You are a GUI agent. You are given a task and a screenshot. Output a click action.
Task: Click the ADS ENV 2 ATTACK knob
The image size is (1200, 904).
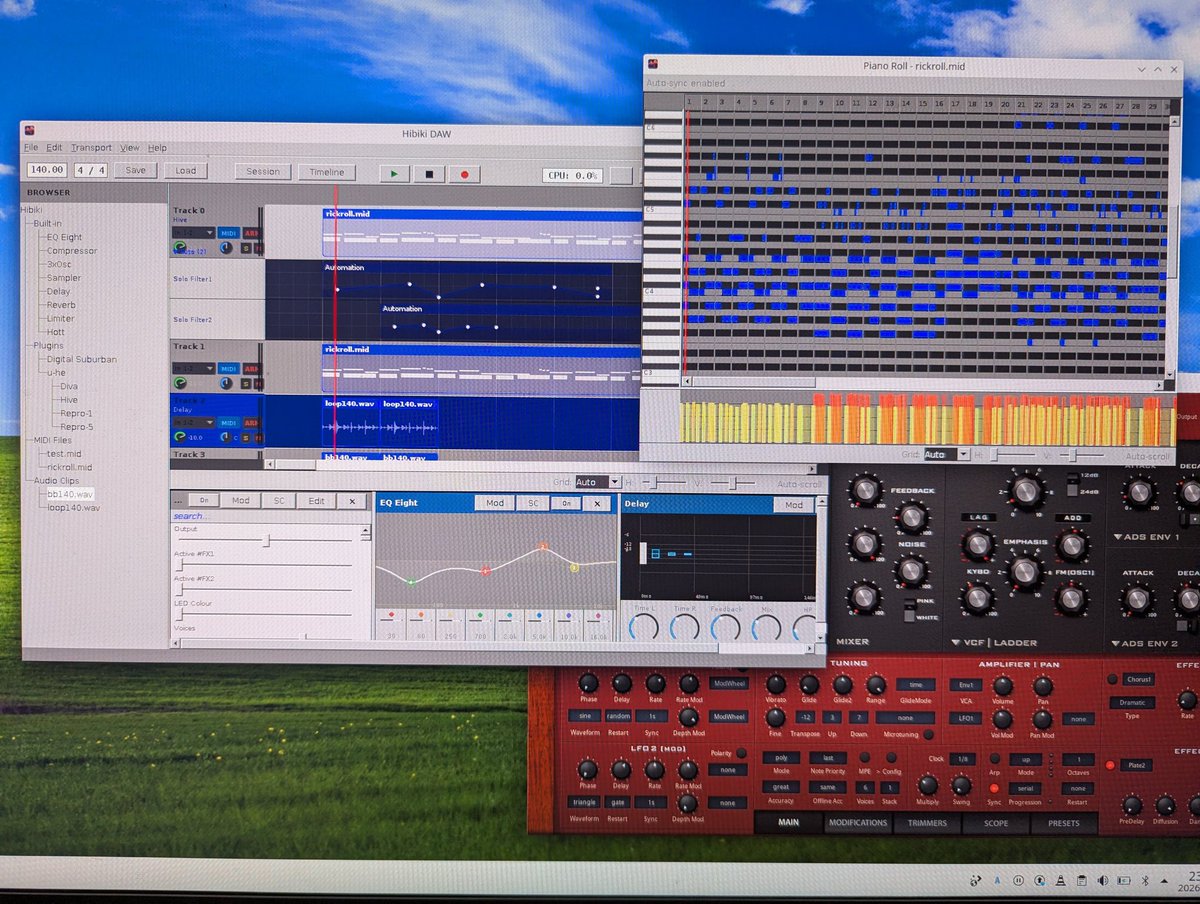[x=1137, y=600]
